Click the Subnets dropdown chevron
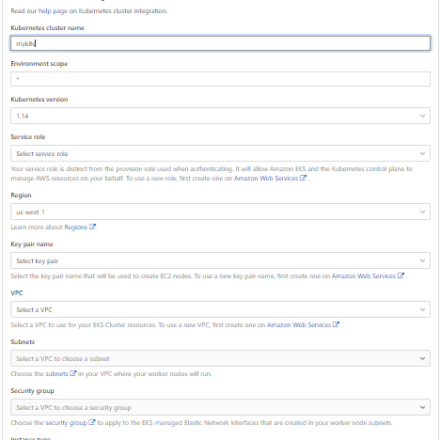440x440 pixels. [422, 358]
